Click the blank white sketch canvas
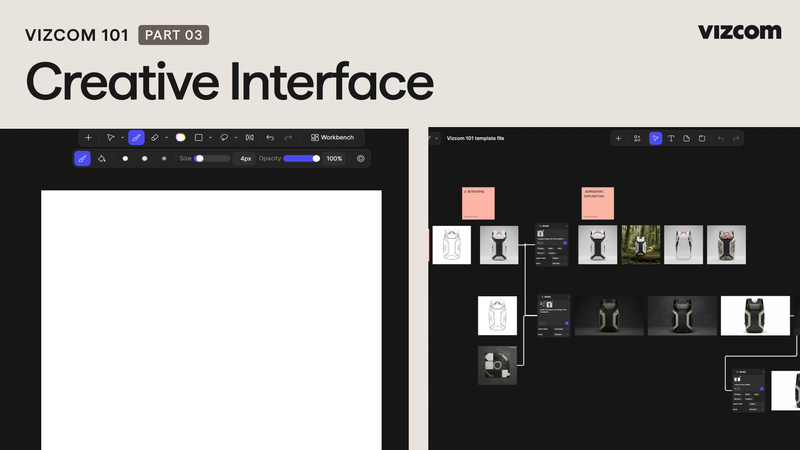This screenshot has width=800, height=450. (211, 320)
